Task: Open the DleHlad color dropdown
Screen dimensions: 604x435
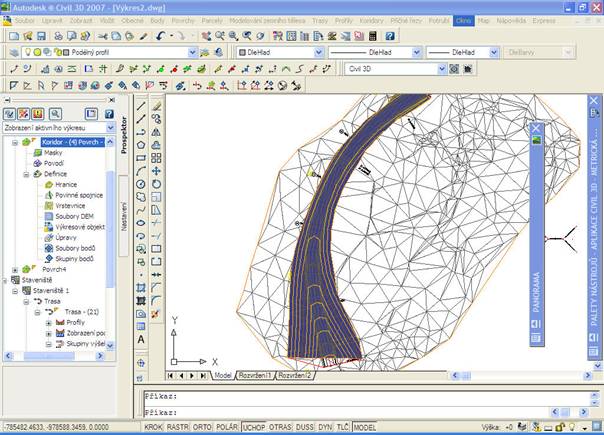Action: pyautogui.click(x=319, y=52)
